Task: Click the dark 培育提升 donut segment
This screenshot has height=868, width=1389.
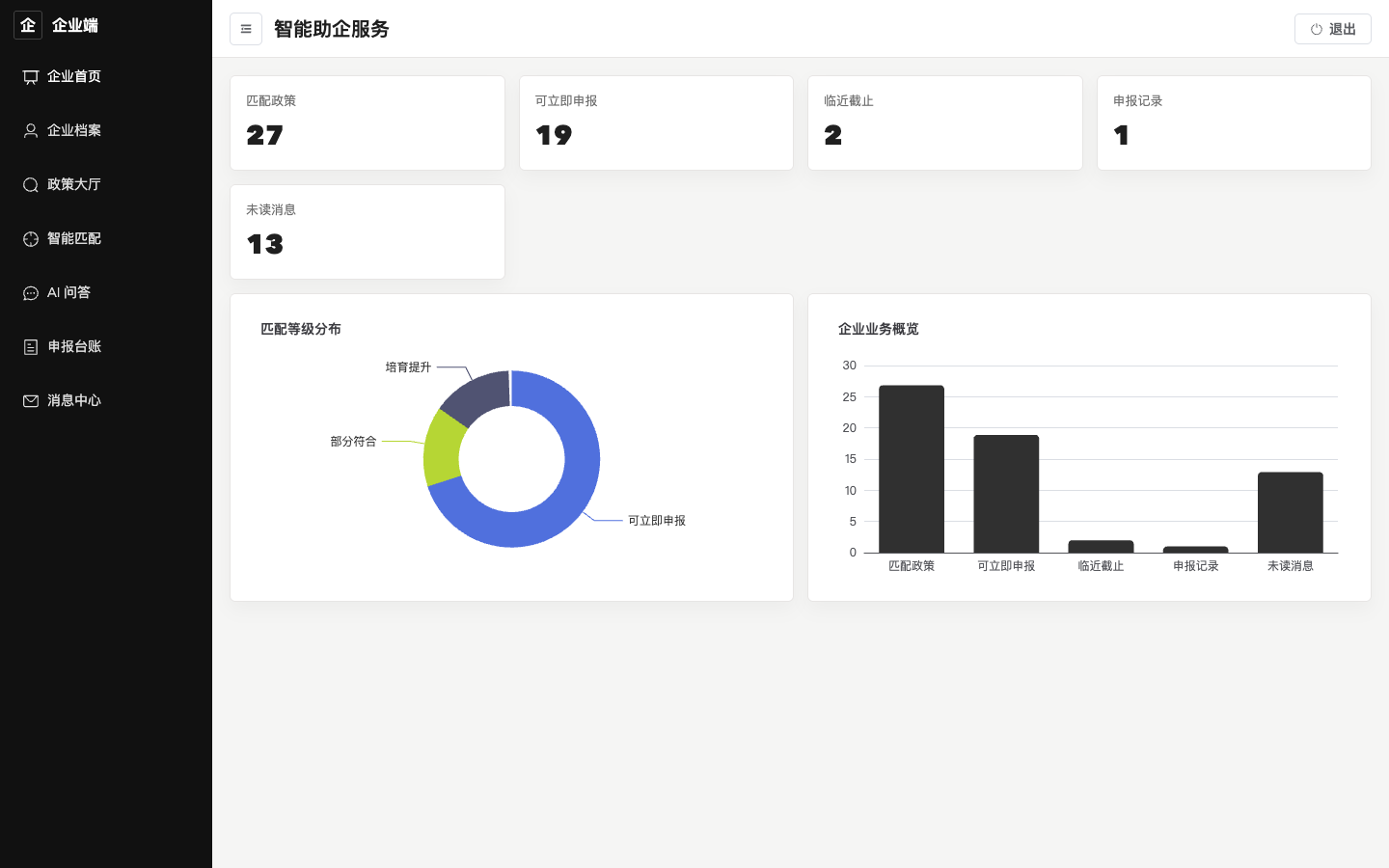Action: (x=477, y=395)
